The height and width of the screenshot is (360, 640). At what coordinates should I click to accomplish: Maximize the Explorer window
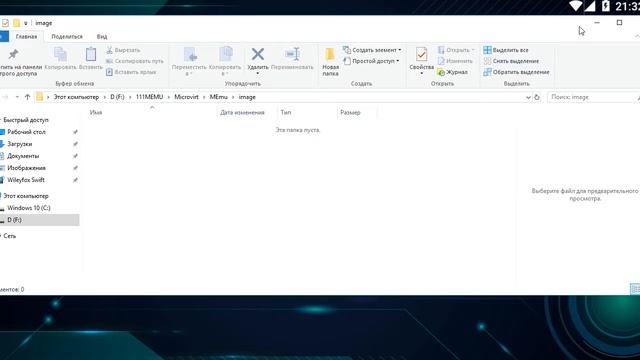click(x=620, y=23)
